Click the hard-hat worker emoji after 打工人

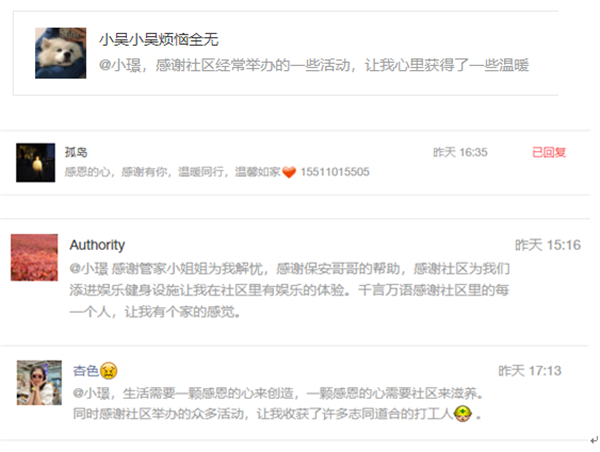click(x=463, y=414)
